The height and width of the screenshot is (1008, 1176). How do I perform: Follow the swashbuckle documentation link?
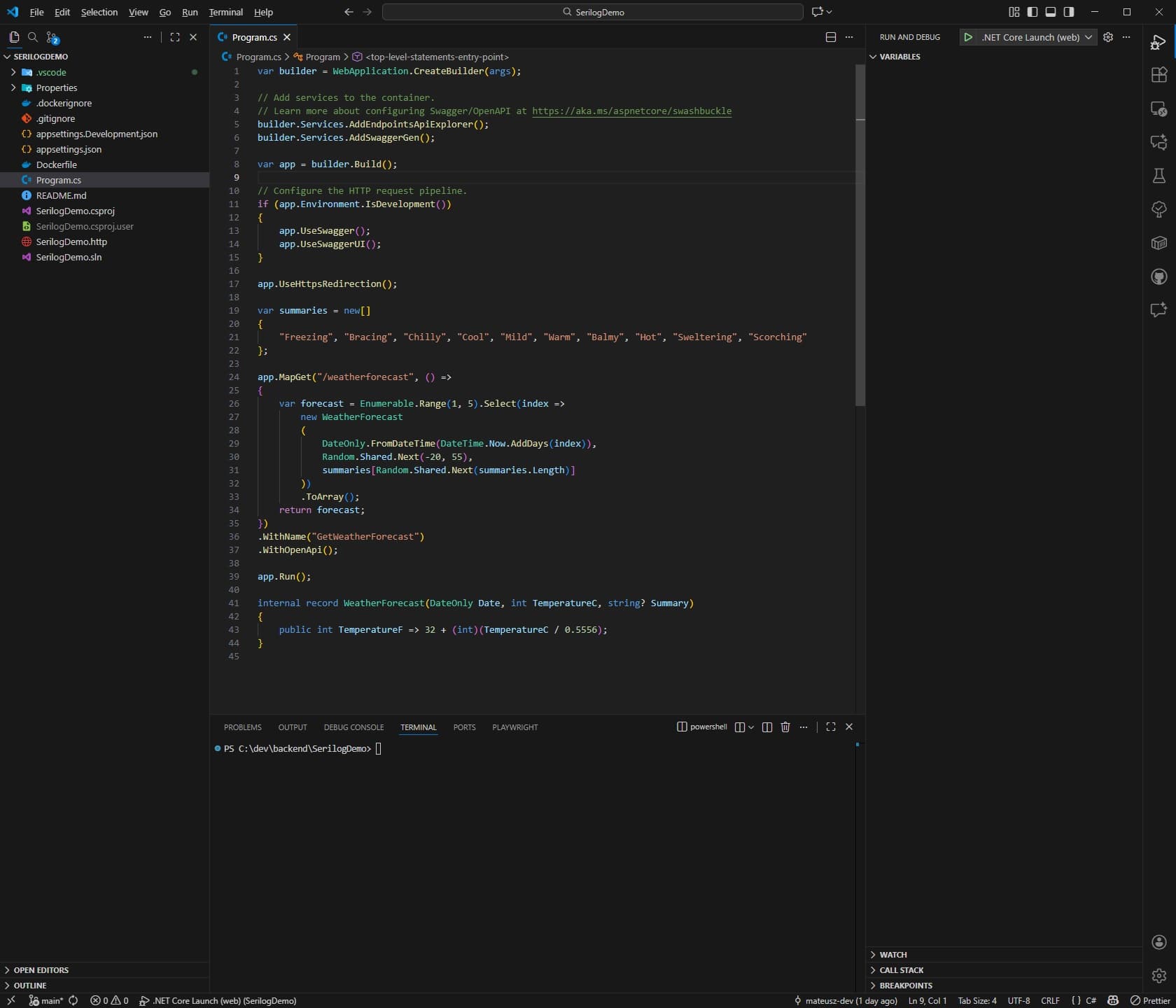pos(630,111)
